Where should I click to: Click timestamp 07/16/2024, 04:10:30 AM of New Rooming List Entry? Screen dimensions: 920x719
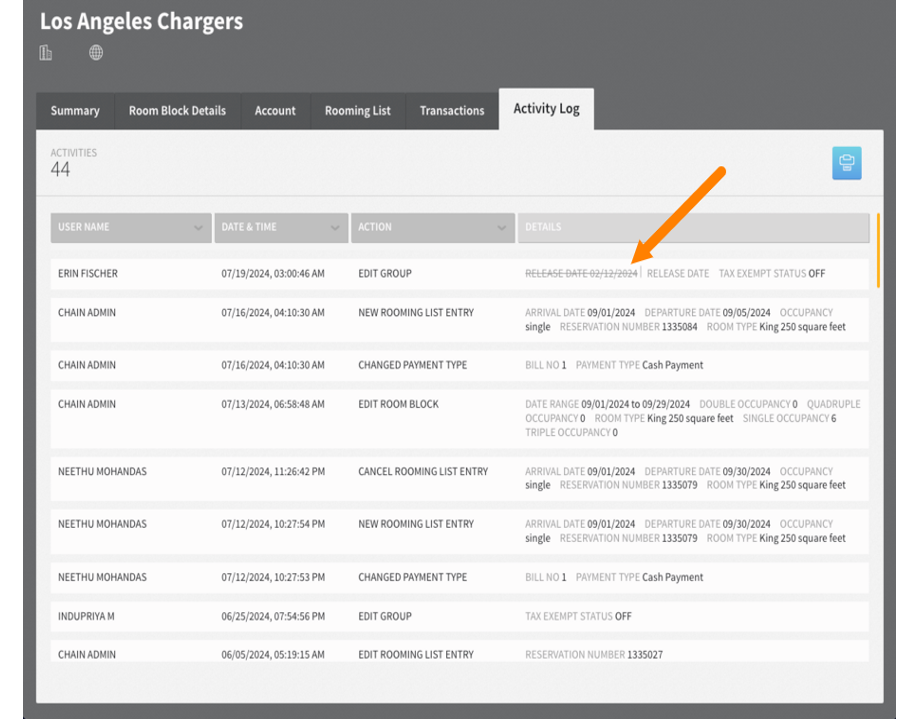click(273, 313)
